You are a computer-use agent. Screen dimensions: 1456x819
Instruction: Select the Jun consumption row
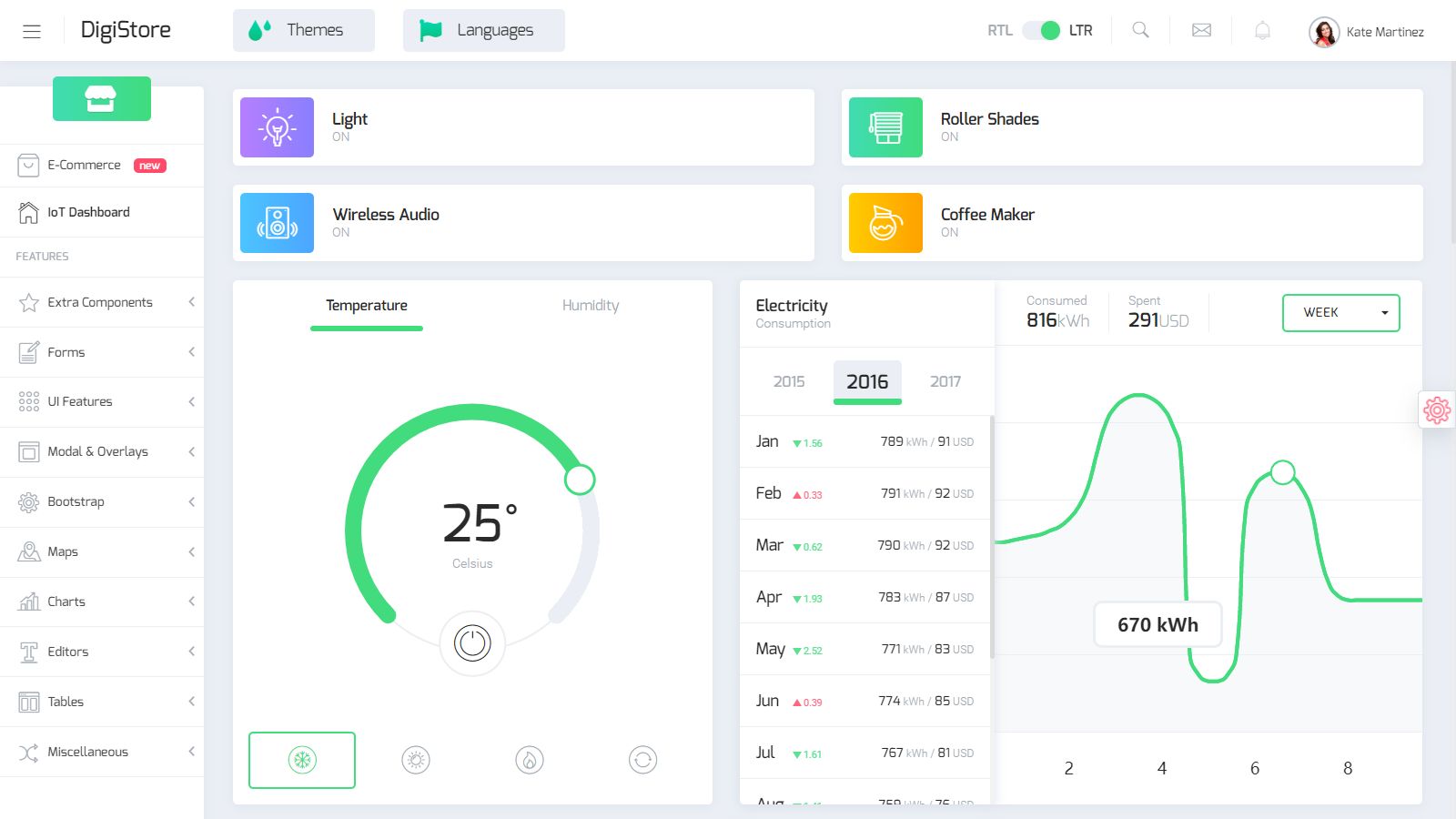click(864, 701)
